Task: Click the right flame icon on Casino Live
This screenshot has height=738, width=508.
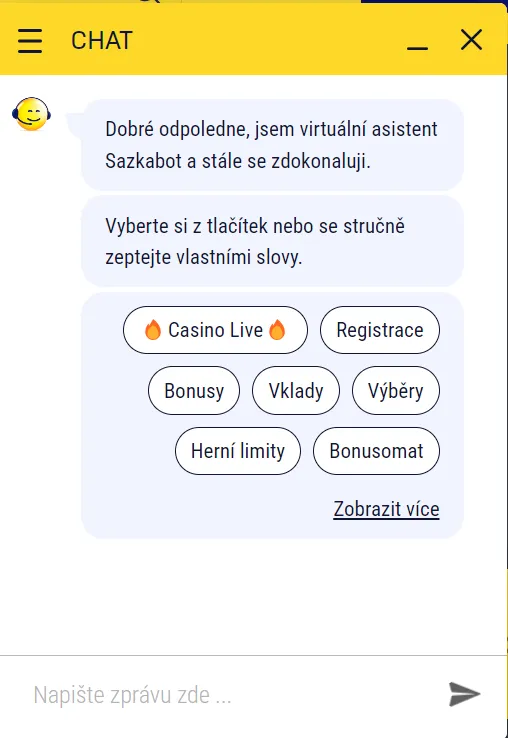Action: 277,330
